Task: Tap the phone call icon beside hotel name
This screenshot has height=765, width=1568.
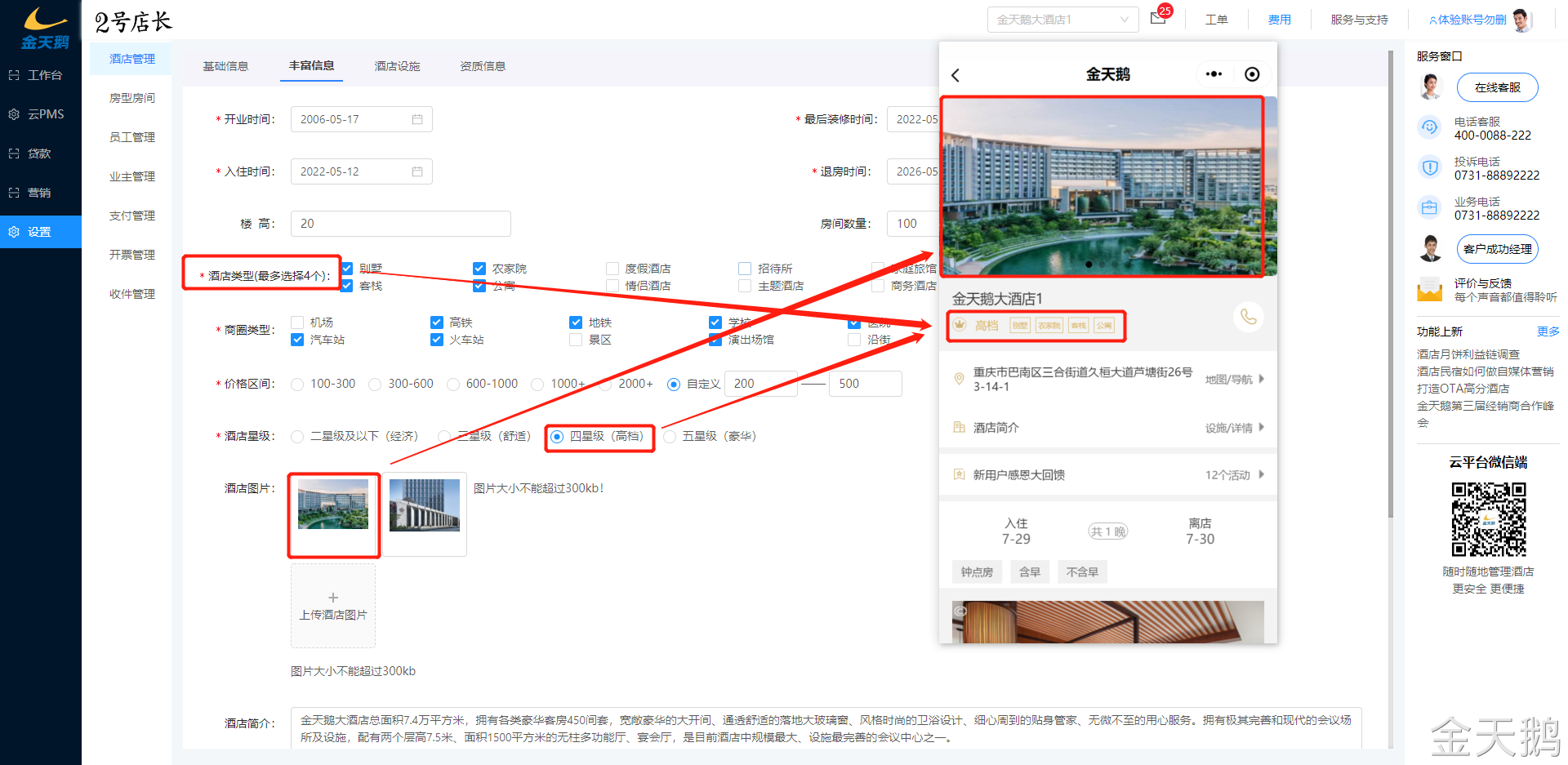Action: [1249, 316]
